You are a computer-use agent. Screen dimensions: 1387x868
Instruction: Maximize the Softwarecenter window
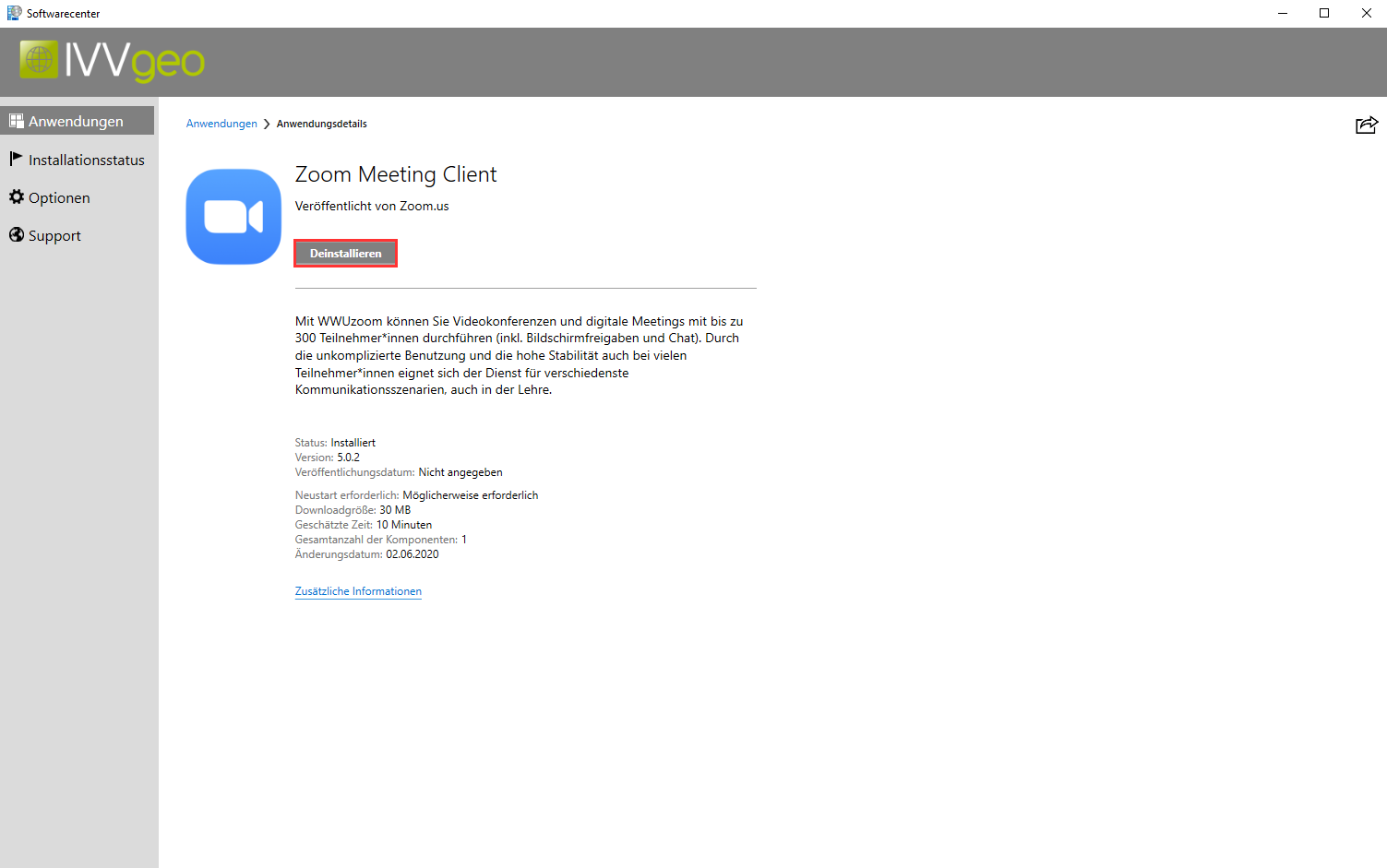pyautogui.click(x=1324, y=13)
